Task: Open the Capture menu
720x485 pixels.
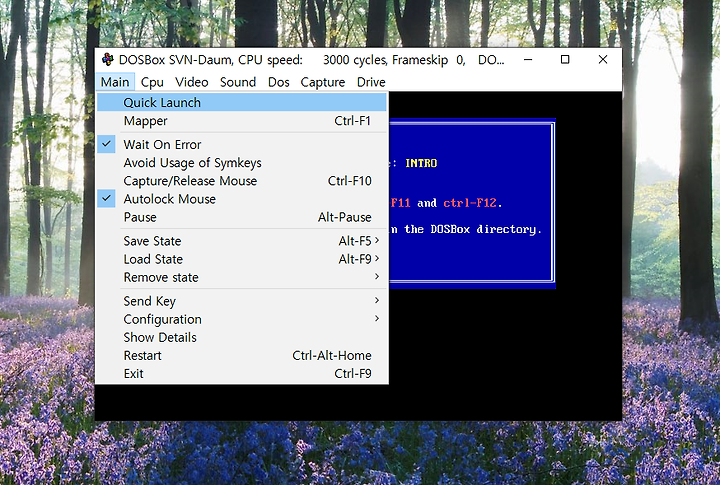Action: click(323, 82)
